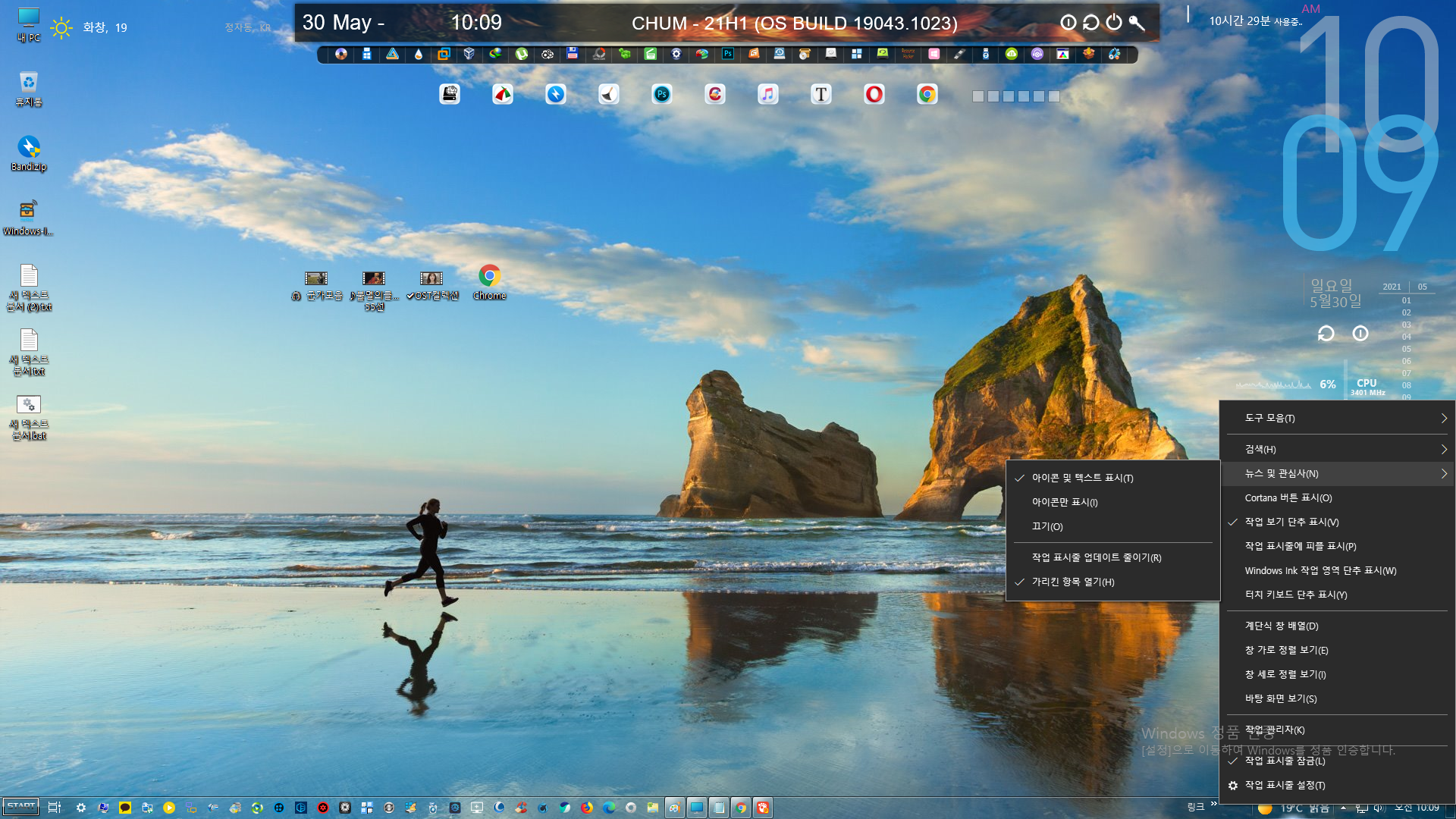
Task: Open Resource Hacker in the top strip
Action: tap(908, 54)
